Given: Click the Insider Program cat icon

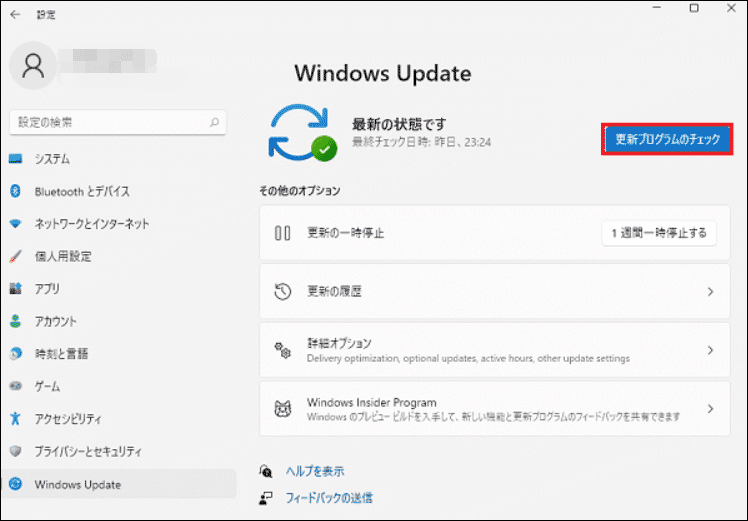Looking at the screenshot, I should [x=282, y=409].
